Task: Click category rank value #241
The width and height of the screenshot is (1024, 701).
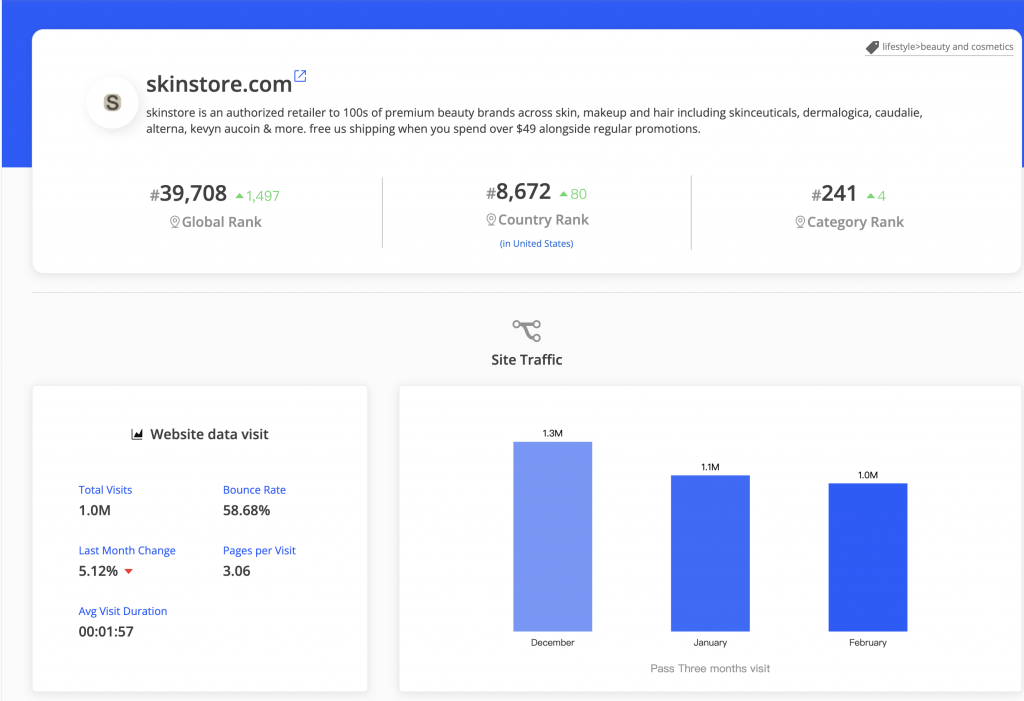Action: [x=833, y=193]
